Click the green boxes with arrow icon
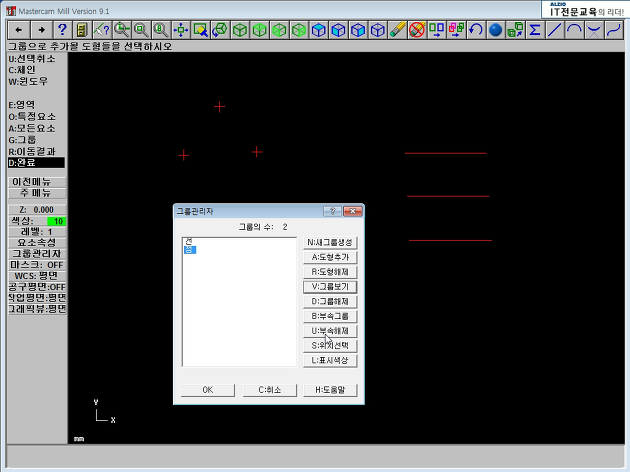 437,30
